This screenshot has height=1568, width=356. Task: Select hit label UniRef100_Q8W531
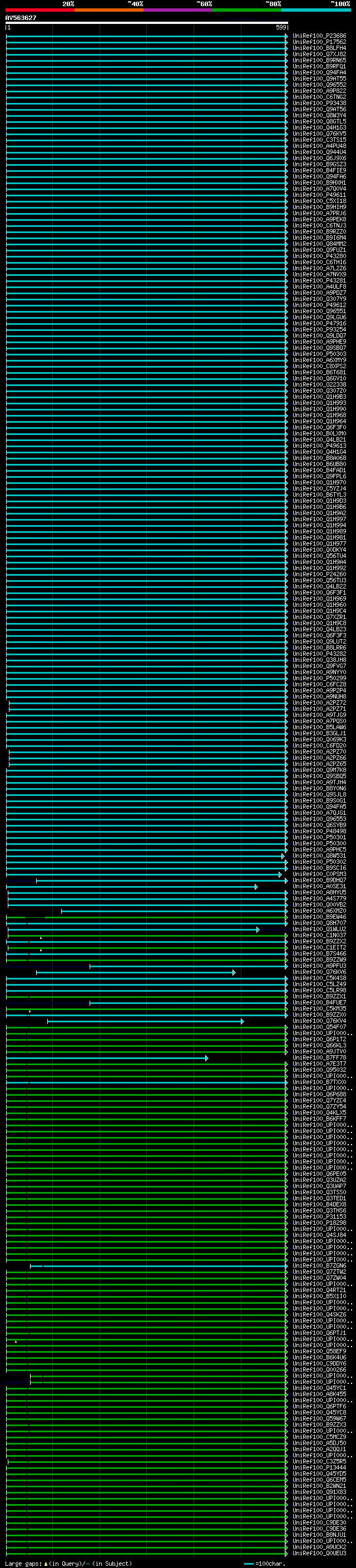pyautogui.click(x=319, y=856)
